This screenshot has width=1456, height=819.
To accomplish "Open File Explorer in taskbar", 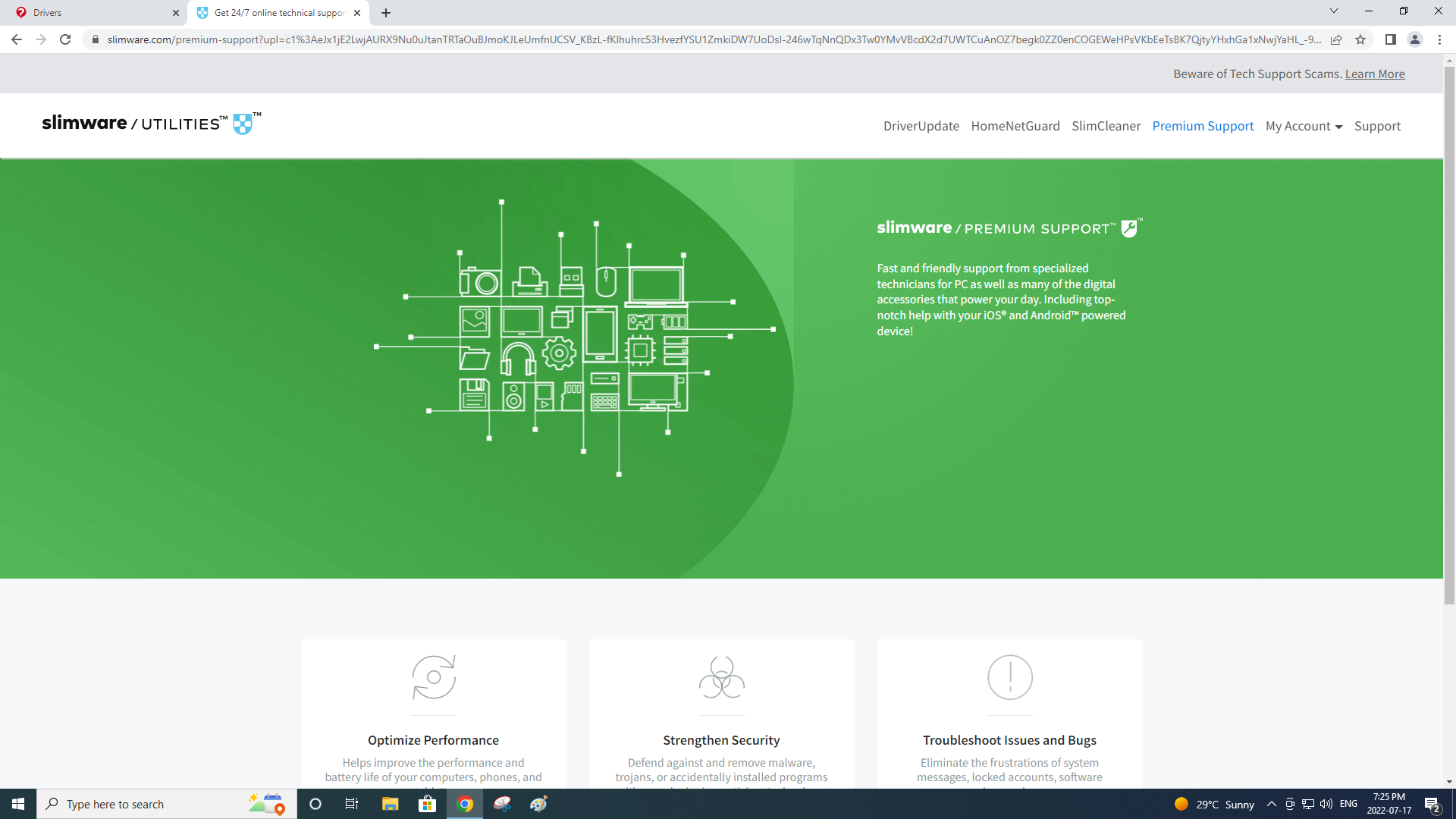I will click(x=390, y=804).
